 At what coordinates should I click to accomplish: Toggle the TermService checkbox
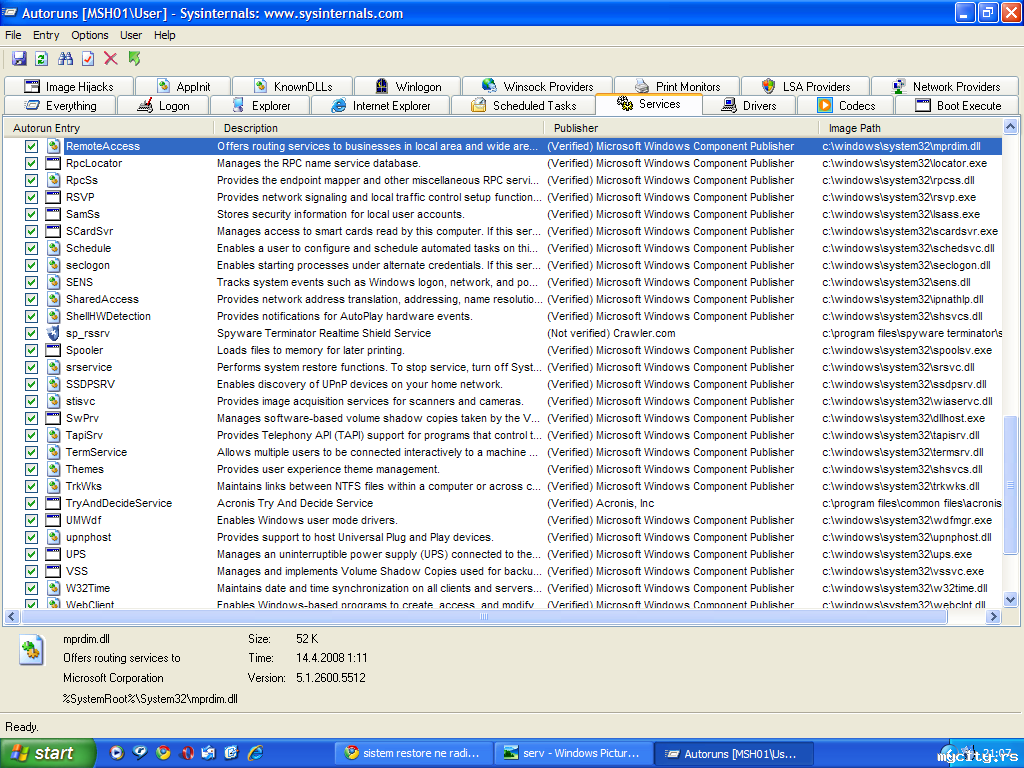[31, 452]
